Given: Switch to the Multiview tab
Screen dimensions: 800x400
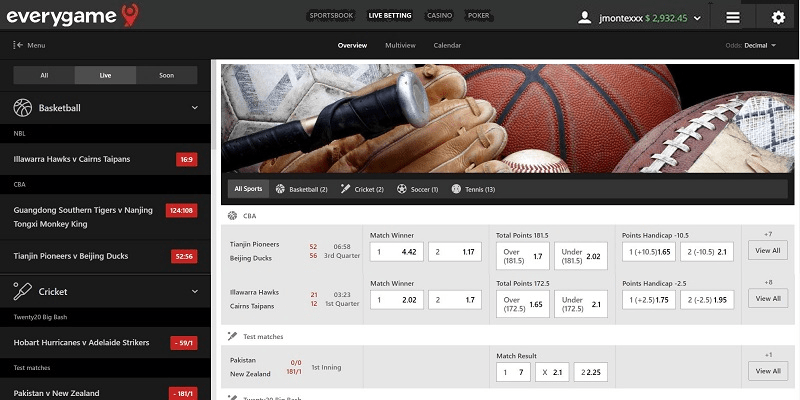Looking at the screenshot, I should tap(401, 45).
